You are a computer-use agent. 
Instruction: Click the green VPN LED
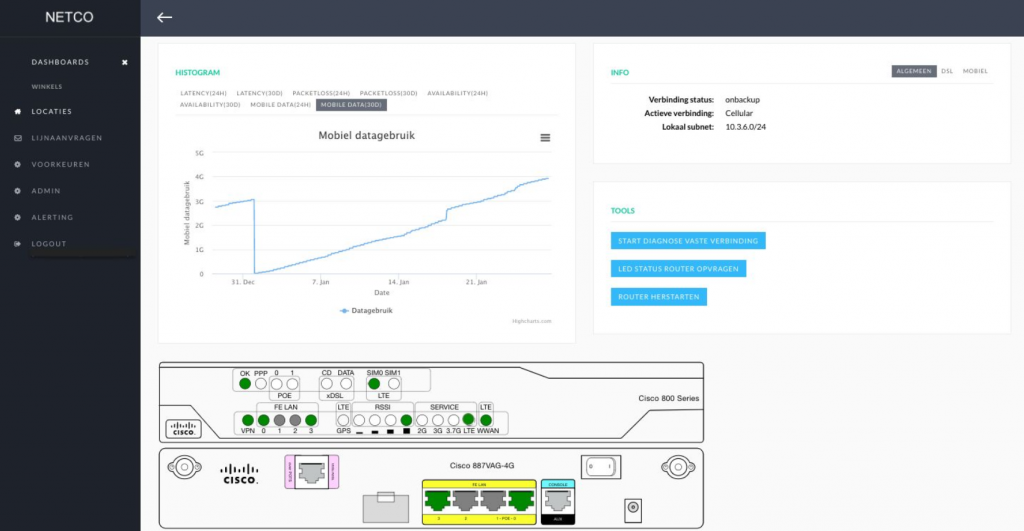(x=248, y=420)
